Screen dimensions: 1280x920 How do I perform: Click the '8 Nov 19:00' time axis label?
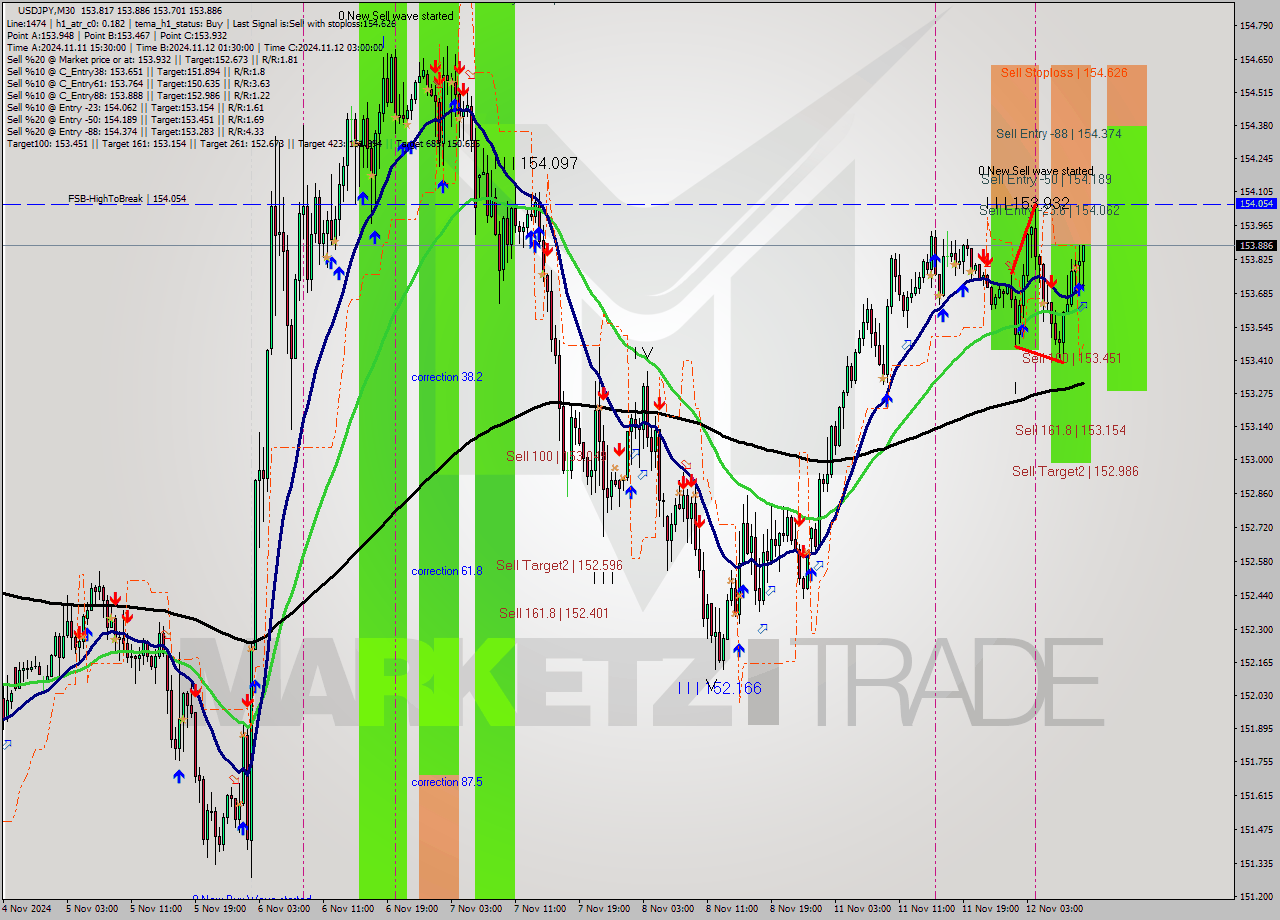pyautogui.click(x=796, y=909)
